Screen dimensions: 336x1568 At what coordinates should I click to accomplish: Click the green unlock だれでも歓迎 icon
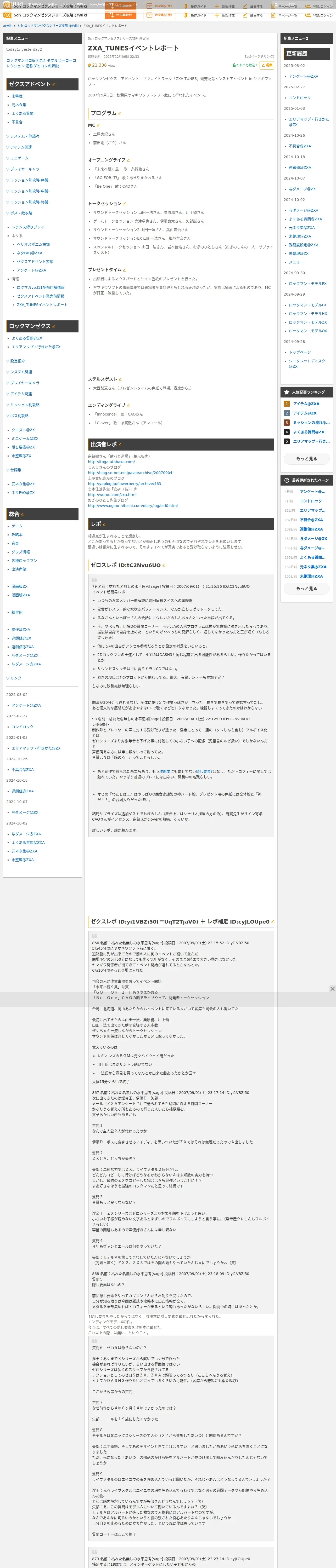tap(234, 65)
